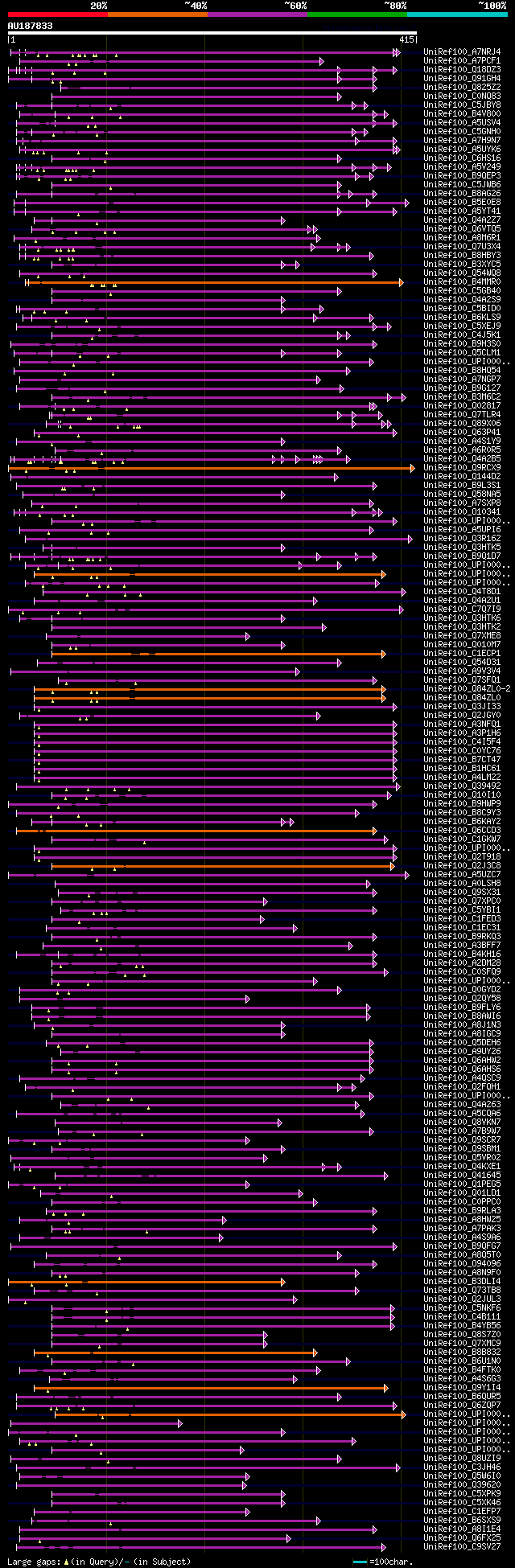Open hit UniRef100_C0NQ83
Viewport: 515px width, 1568px height.
click(463, 96)
